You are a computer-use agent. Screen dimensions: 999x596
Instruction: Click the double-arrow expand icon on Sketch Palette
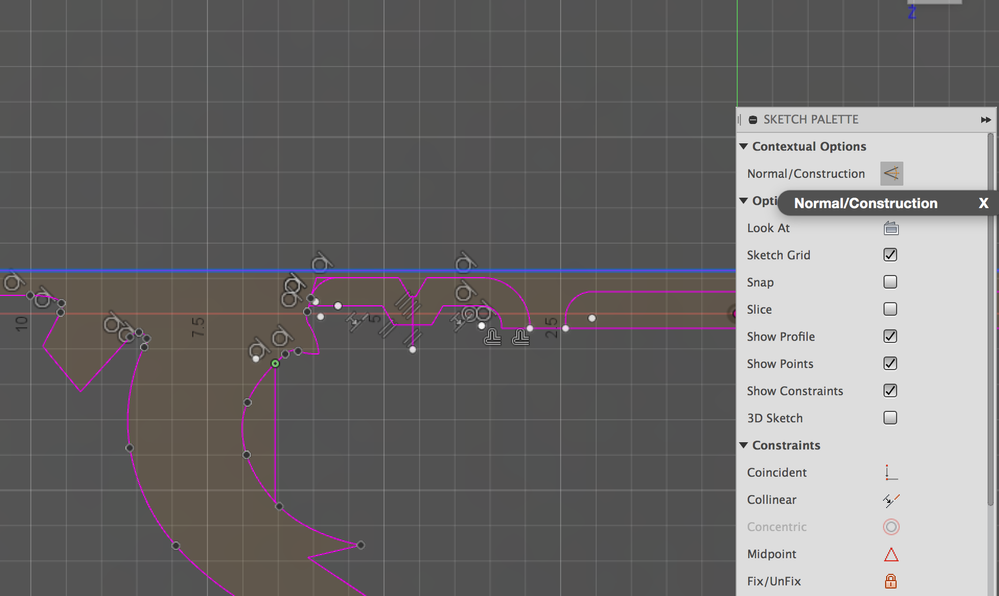pos(986,120)
